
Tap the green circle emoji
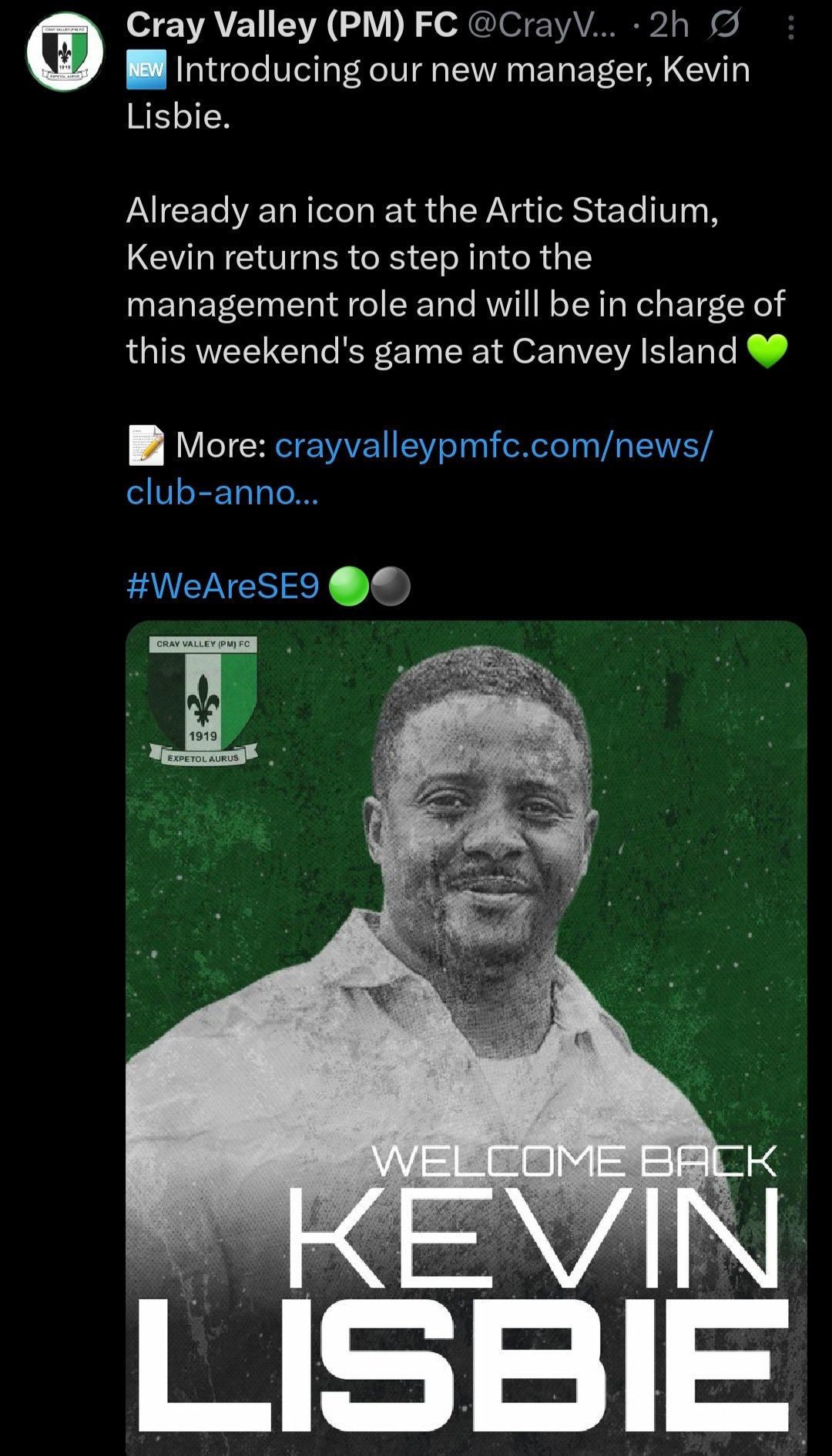(349, 586)
